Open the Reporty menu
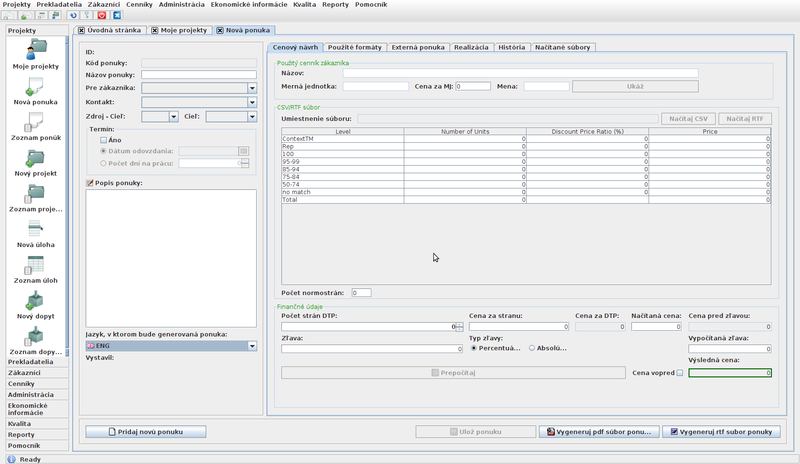The width and height of the screenshot is (800, 464). click(x=335, y=5)
